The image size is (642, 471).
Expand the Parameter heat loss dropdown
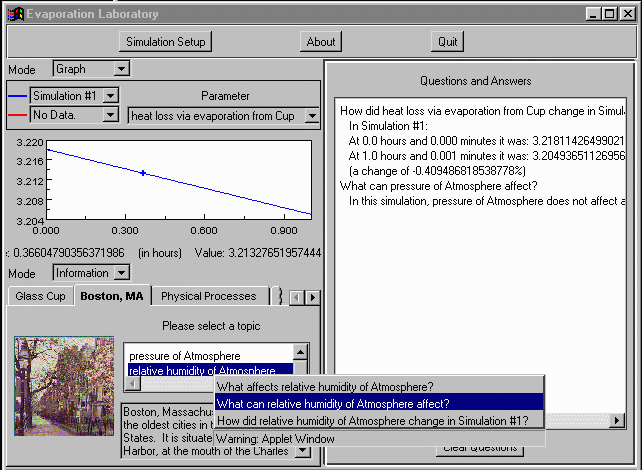pyautogui.click(x=311, y=116)
